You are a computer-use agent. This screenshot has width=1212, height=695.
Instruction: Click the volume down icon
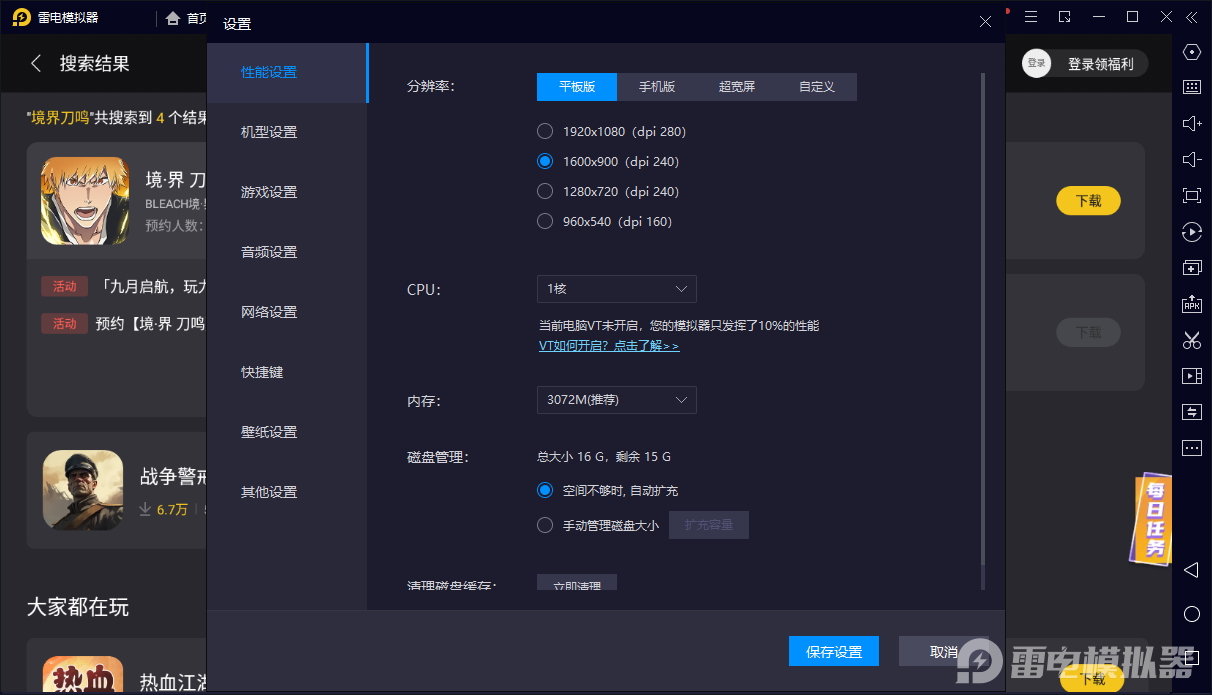point(1191,159)
